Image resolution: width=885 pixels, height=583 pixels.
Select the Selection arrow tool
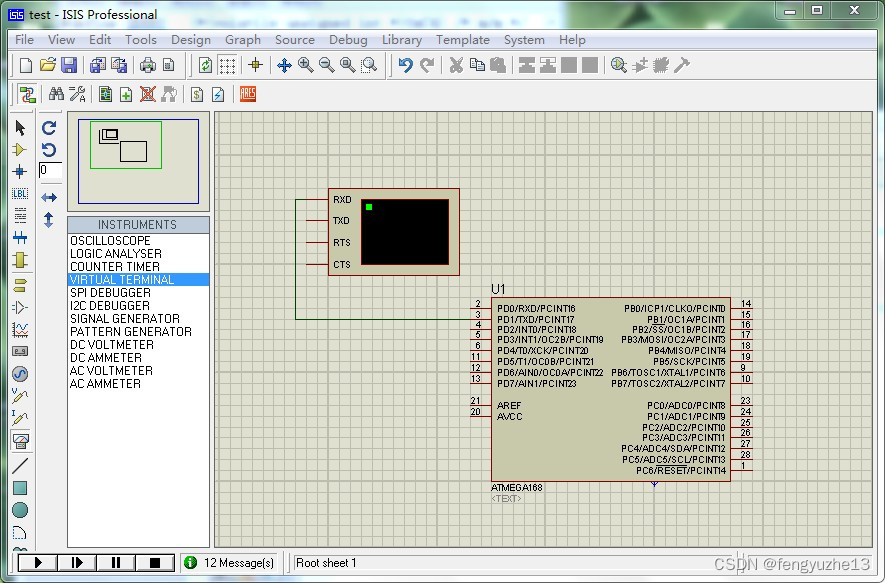pyautogui.click(x=20, y=128)
